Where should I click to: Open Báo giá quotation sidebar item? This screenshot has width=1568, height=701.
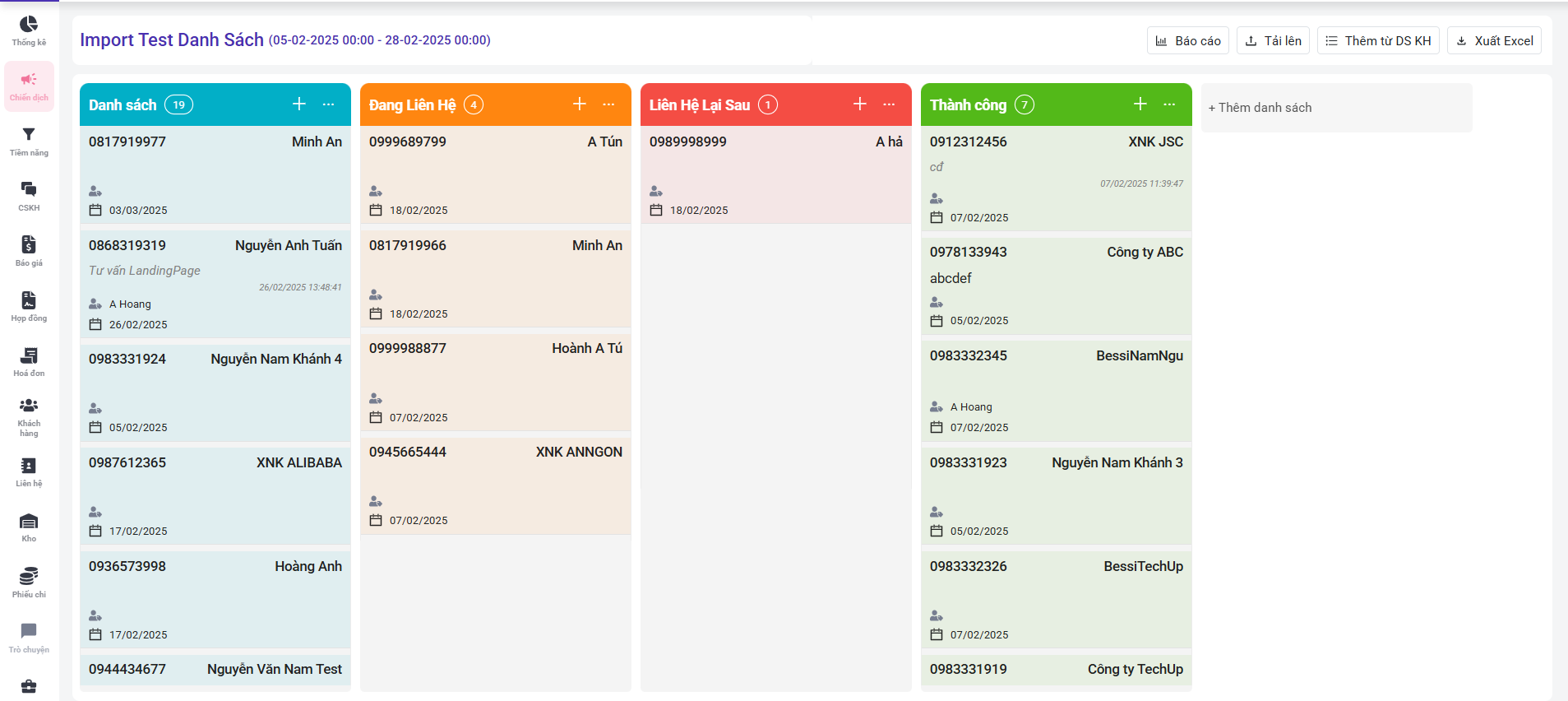pyautogui.click(x=29, y=252)
